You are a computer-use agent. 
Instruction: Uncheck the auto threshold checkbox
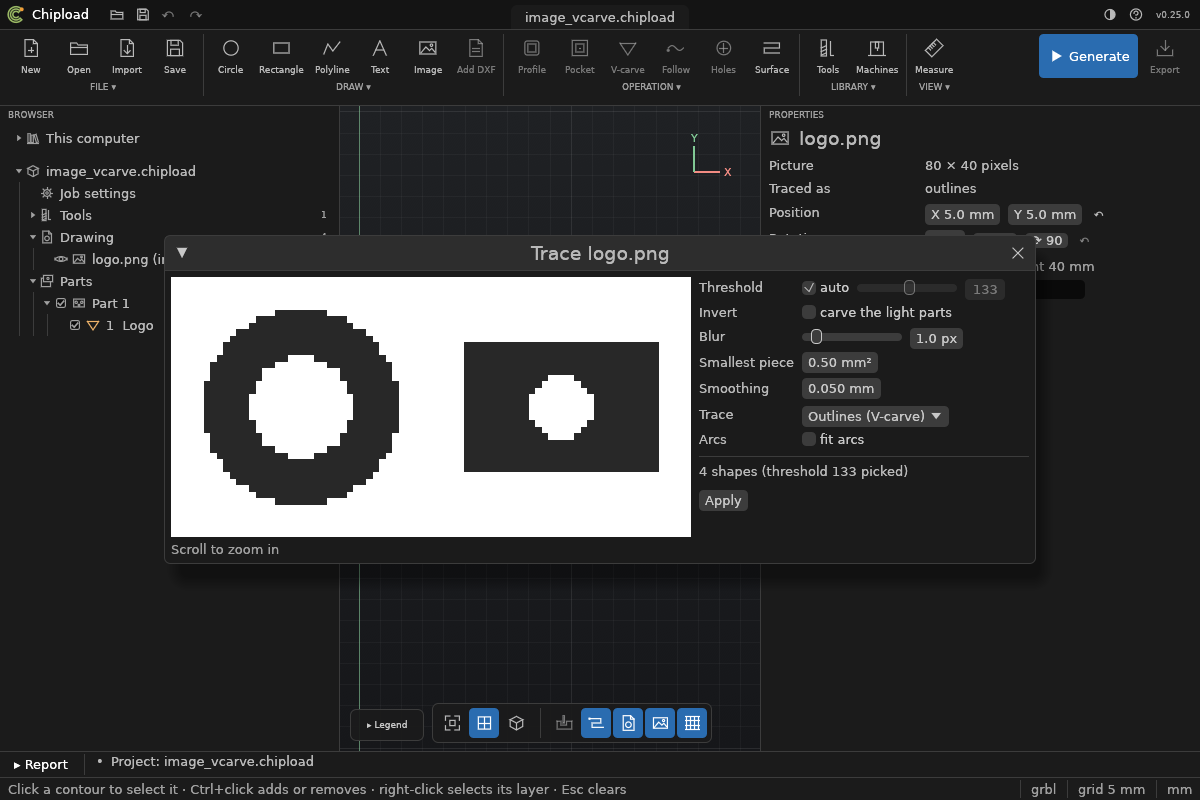(809, 288)
